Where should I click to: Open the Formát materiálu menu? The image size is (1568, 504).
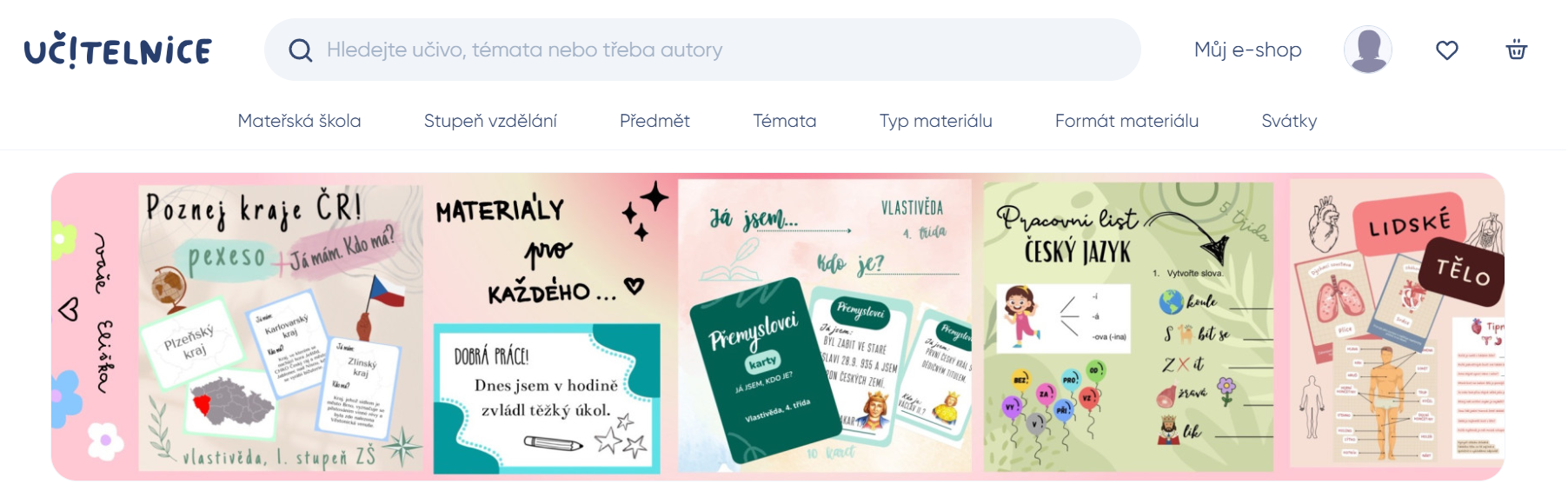(x=1126, y=121)
